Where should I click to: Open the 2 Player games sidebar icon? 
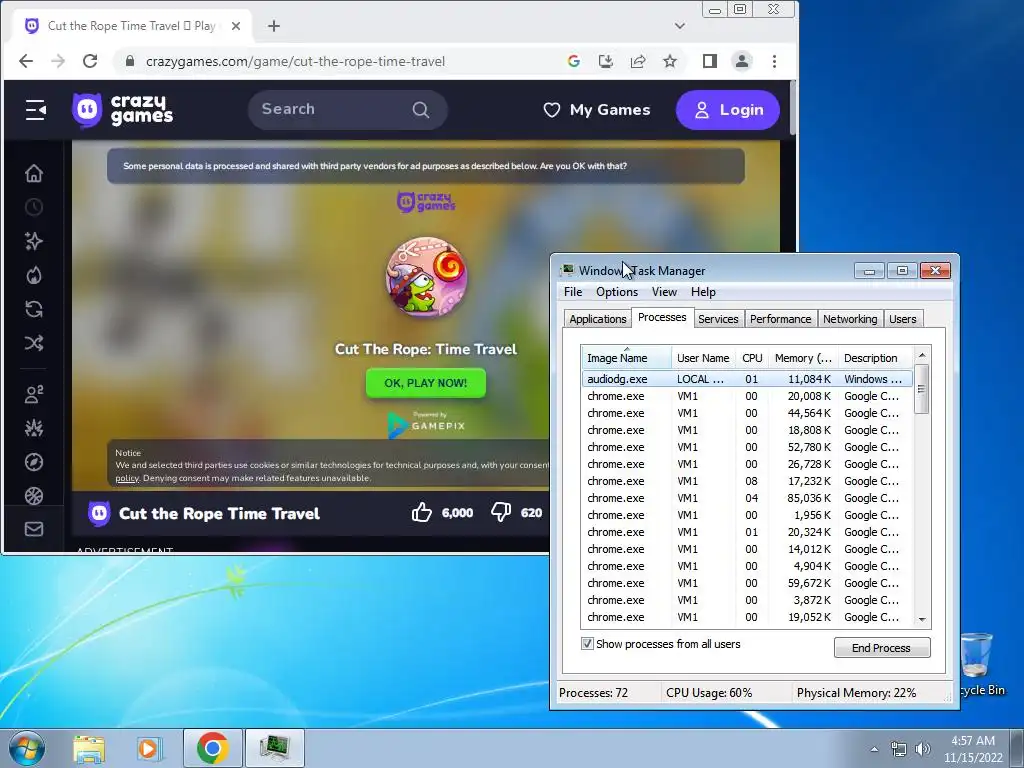34,394
